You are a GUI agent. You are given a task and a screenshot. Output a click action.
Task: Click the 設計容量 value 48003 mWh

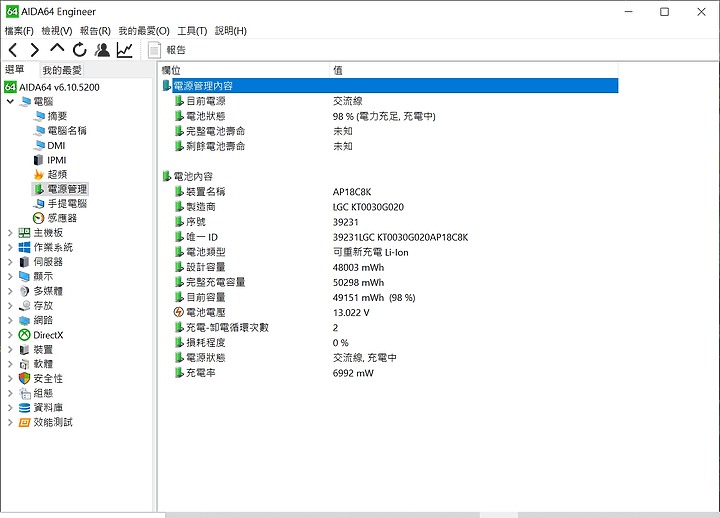(358, 268)
